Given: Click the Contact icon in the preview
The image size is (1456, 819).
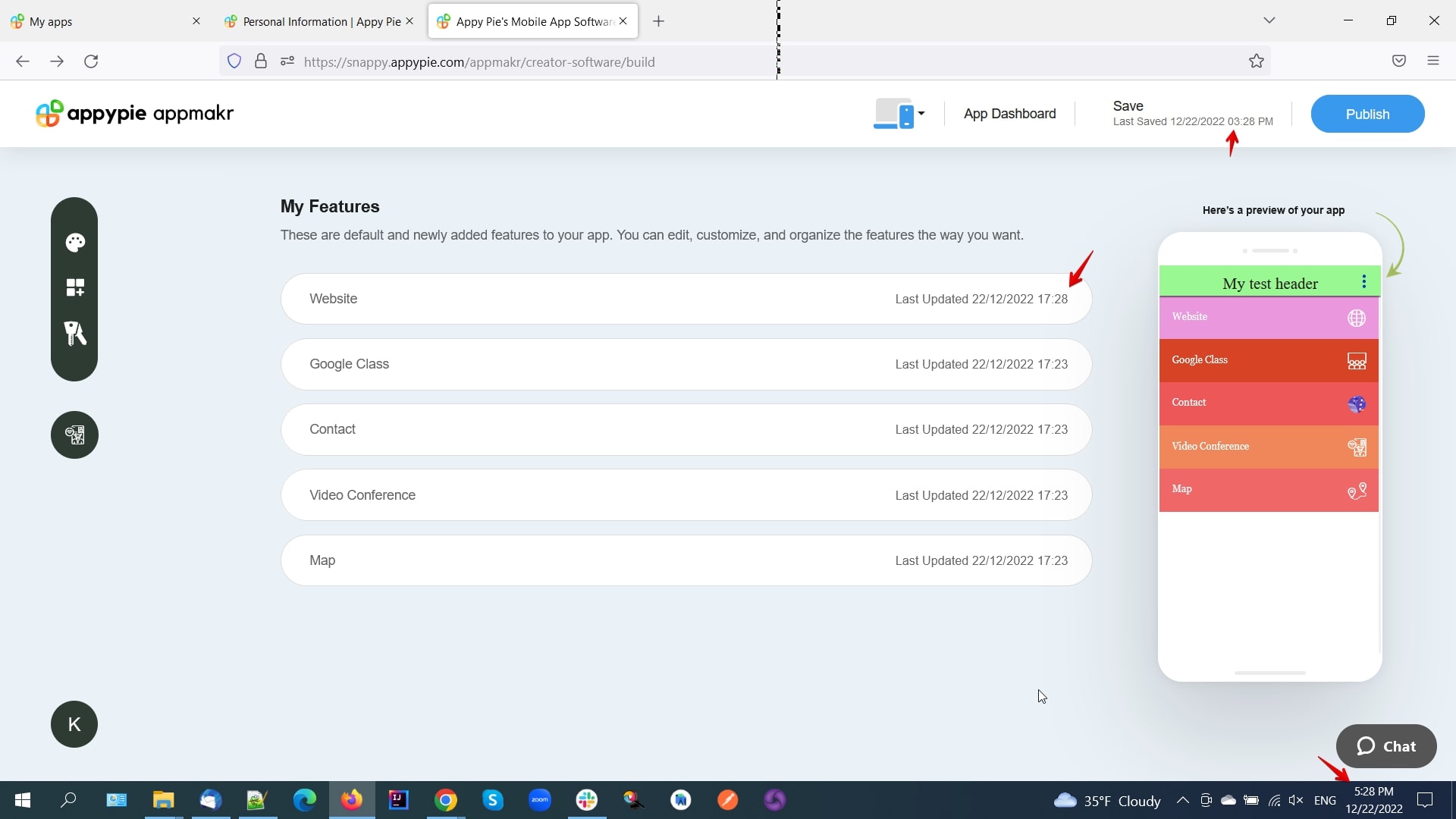Looking at the screenshot, I should point(1357,404).
